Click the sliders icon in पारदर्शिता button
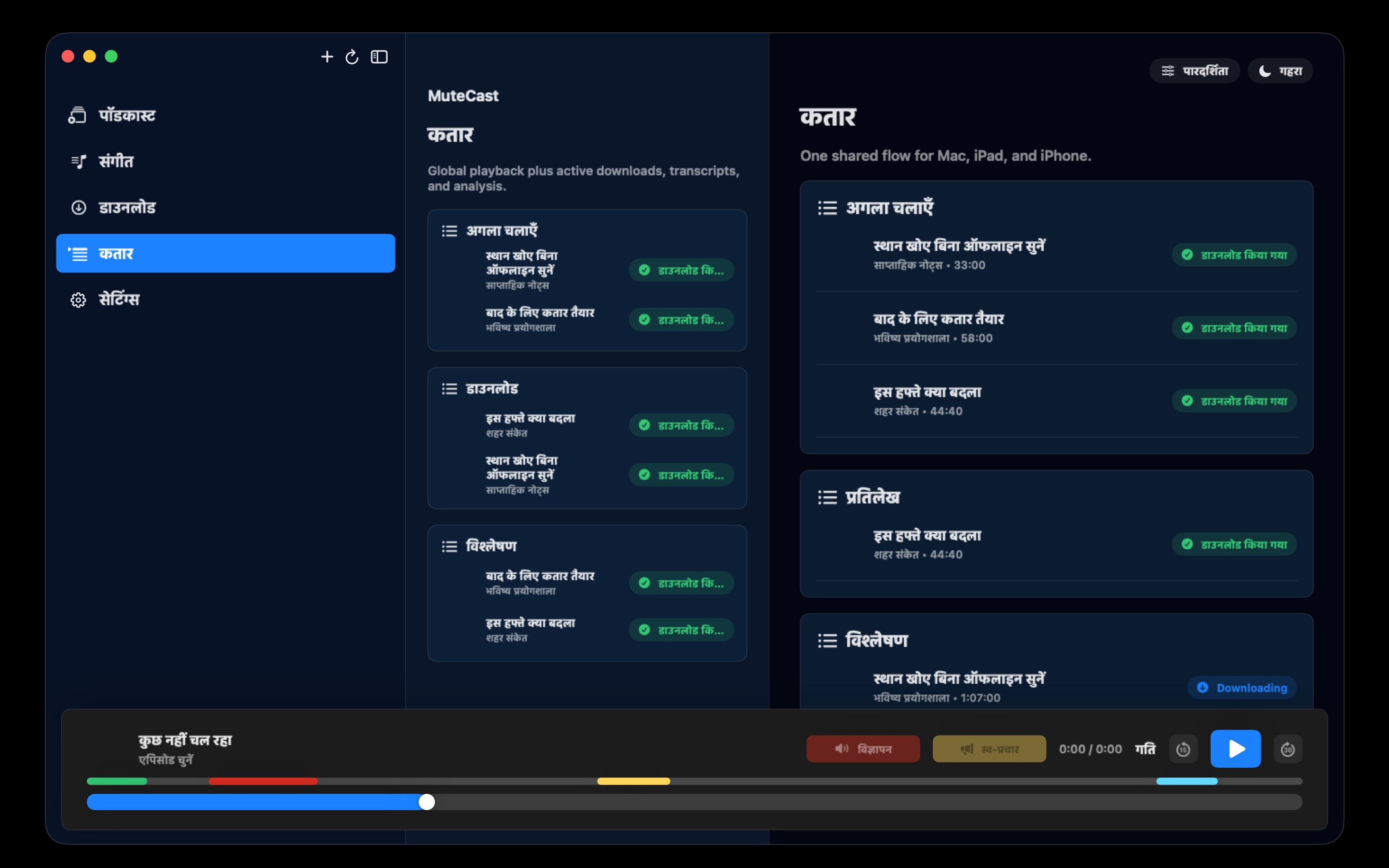This screenshot has width=1389, height=868. point(1168,71)
